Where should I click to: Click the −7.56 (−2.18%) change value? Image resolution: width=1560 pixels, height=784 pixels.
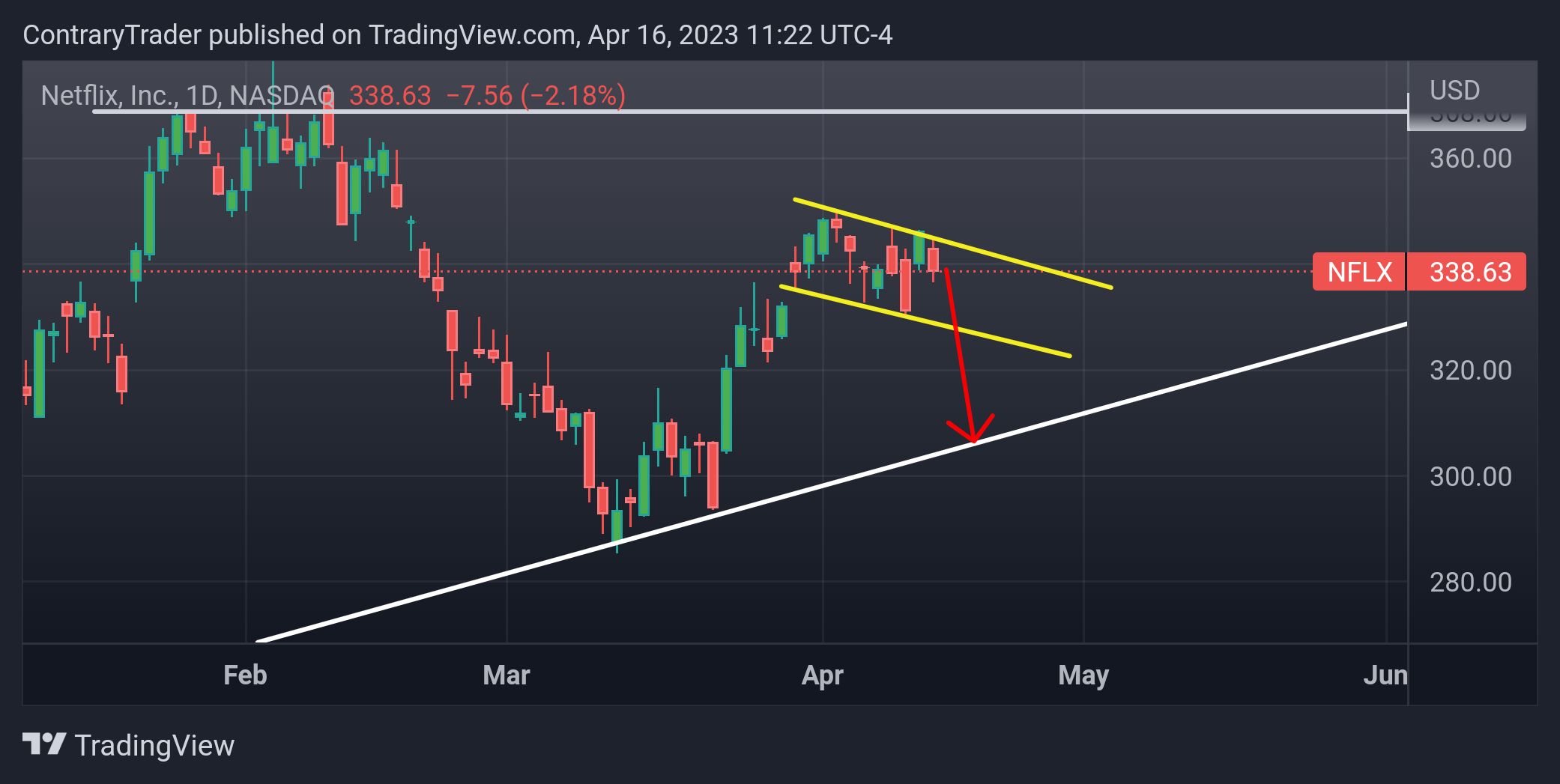pyautogui.click(x=536, y=96)
